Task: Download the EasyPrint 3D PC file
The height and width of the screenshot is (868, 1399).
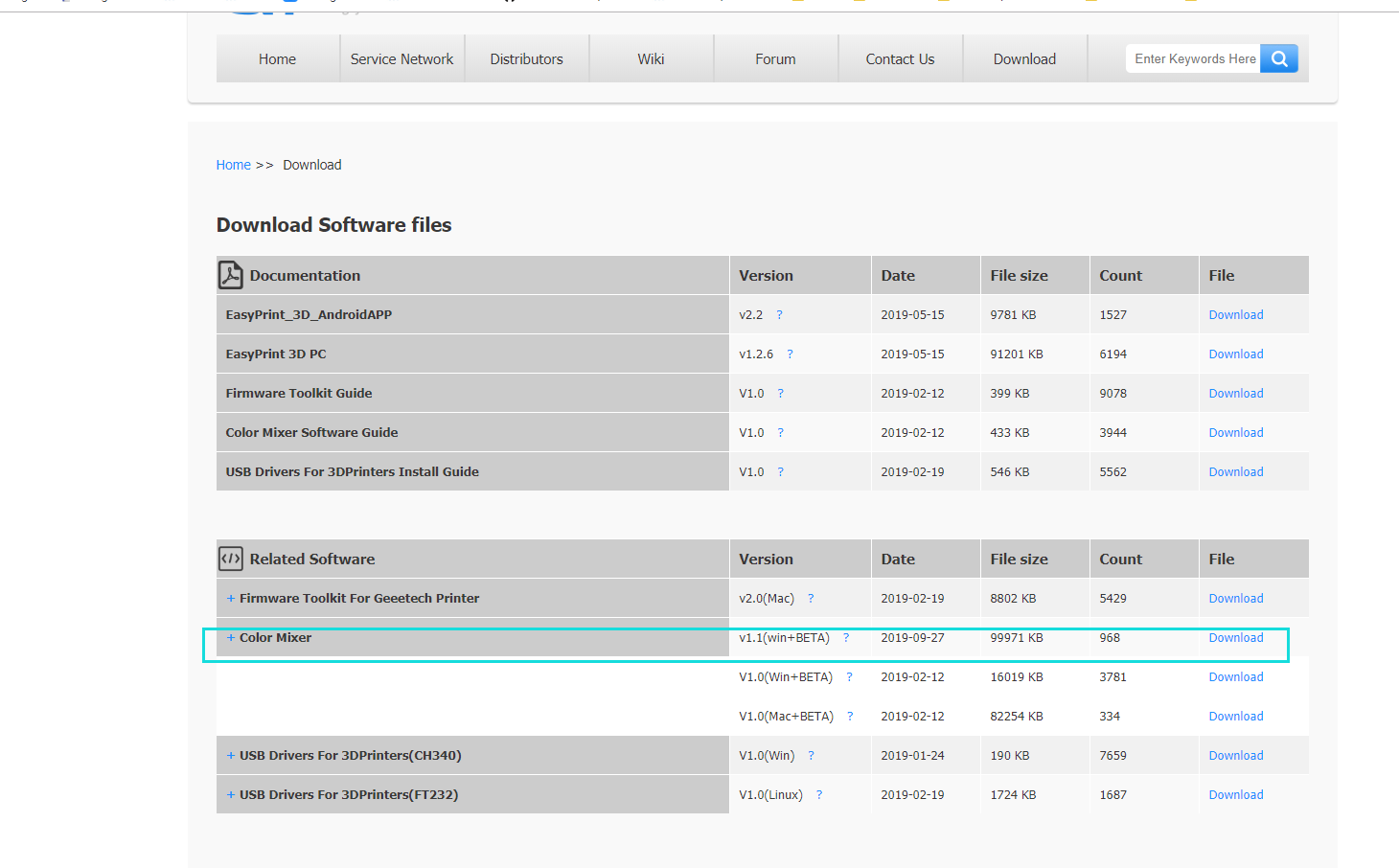Action: 1235,354
